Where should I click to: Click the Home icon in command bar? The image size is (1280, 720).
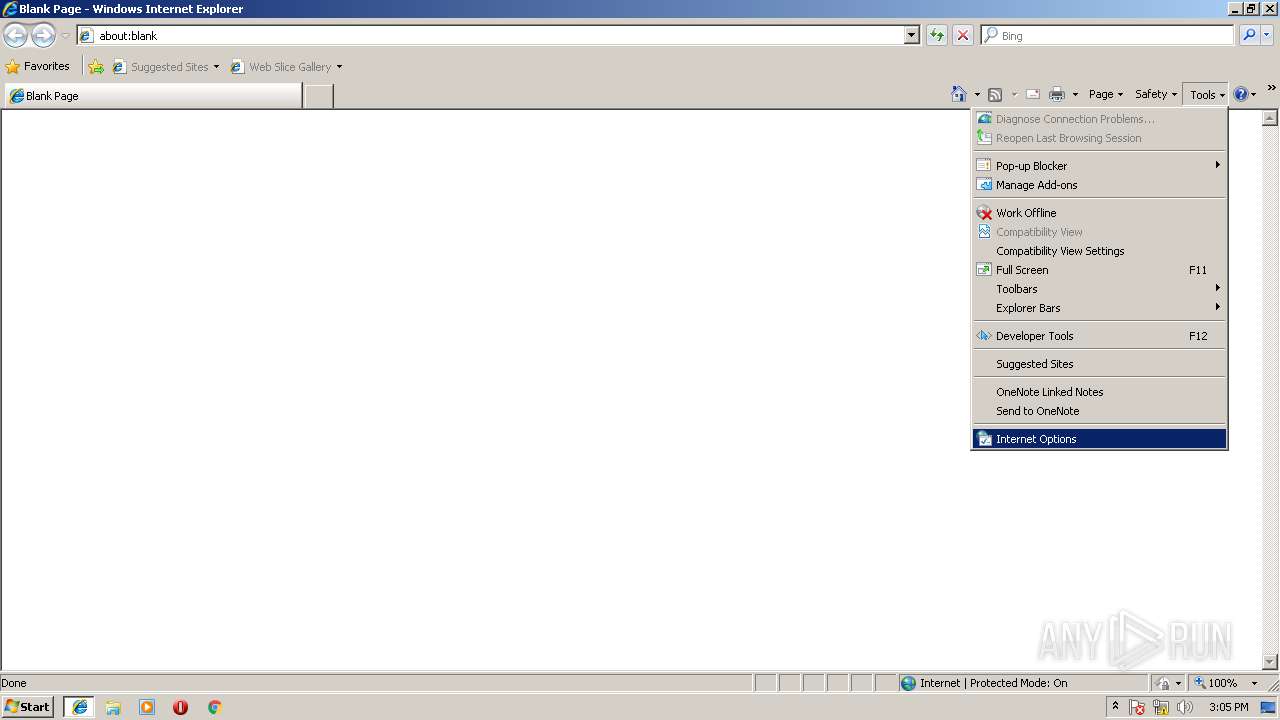tap(959, 94)
